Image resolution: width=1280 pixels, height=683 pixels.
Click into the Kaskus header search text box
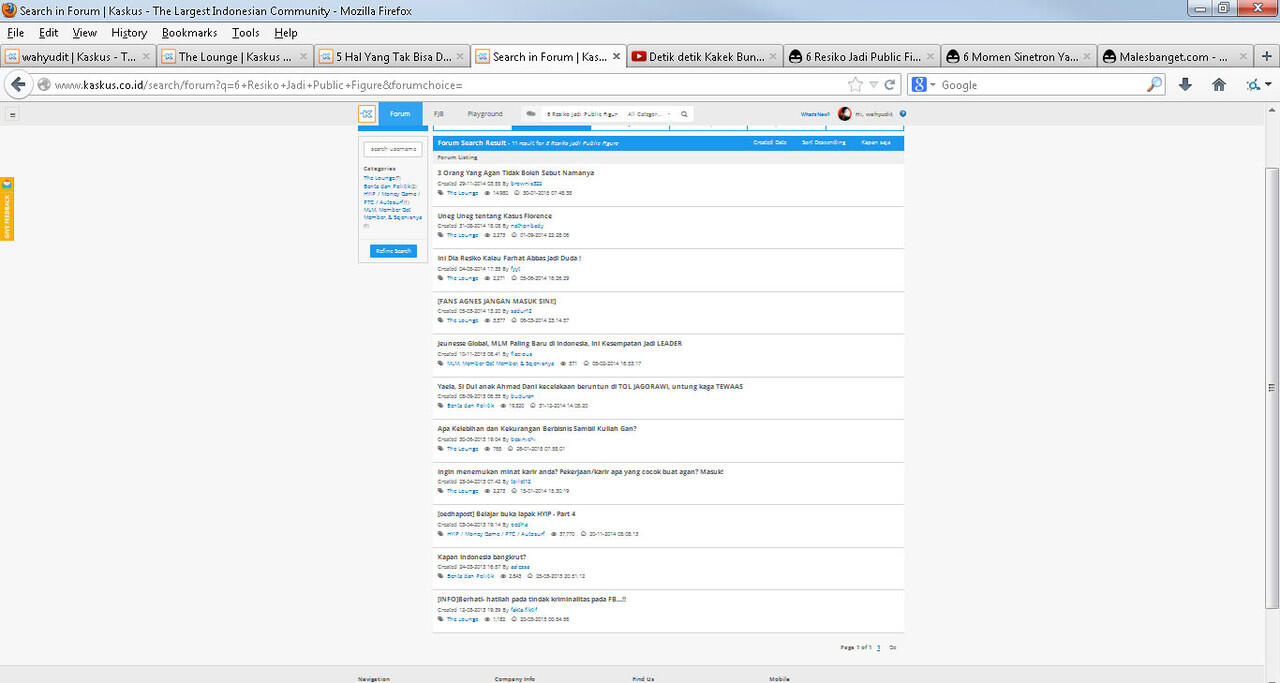pos(582,114)
